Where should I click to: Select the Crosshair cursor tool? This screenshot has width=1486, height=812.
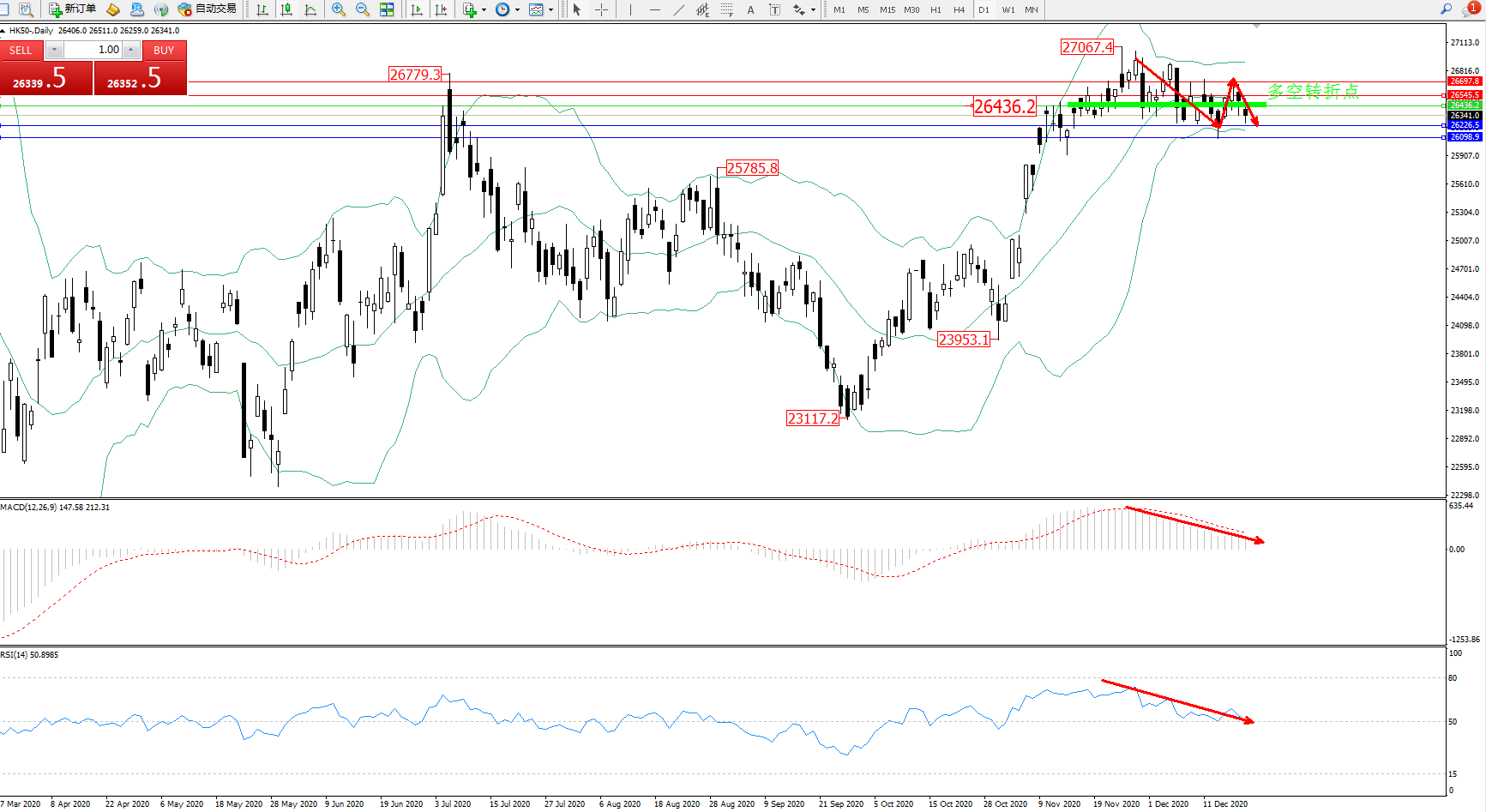601,9
